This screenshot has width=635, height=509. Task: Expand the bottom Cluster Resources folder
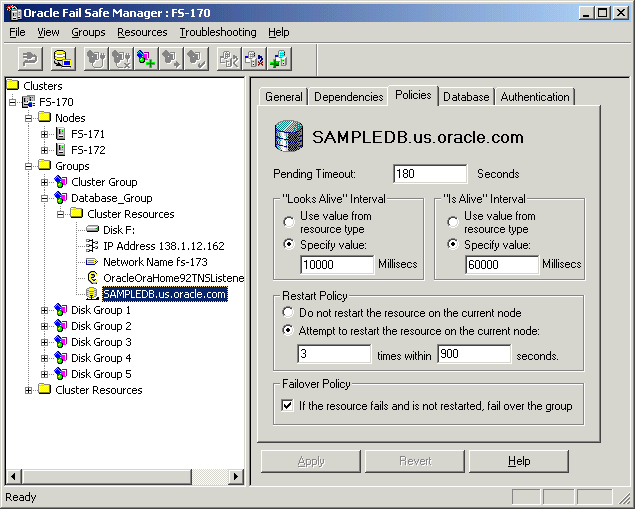[x=28, y=390]
